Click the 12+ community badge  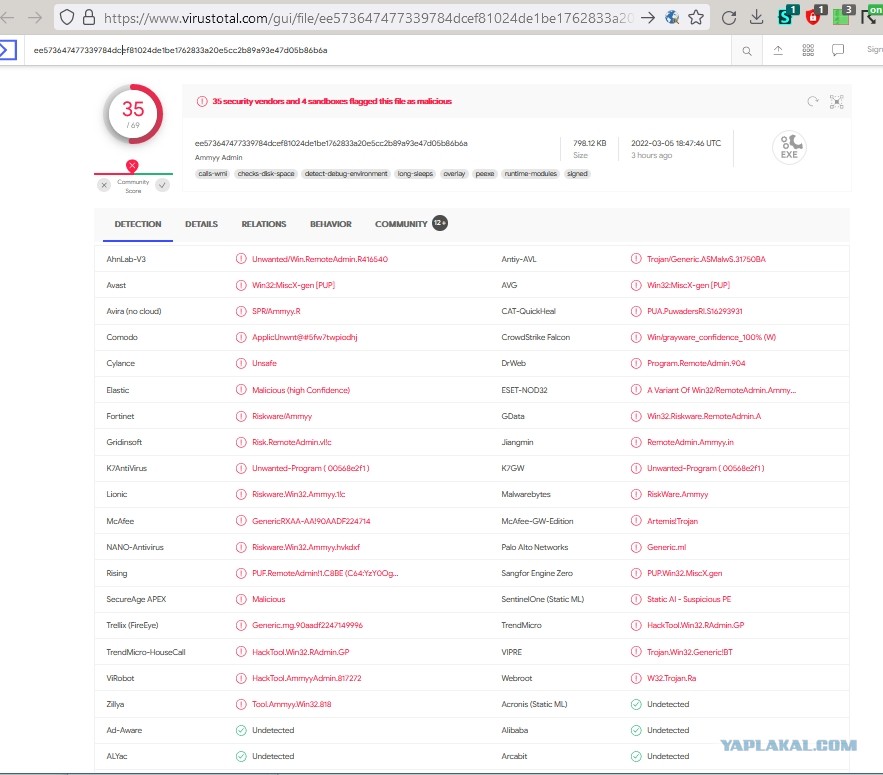point(440,223)
